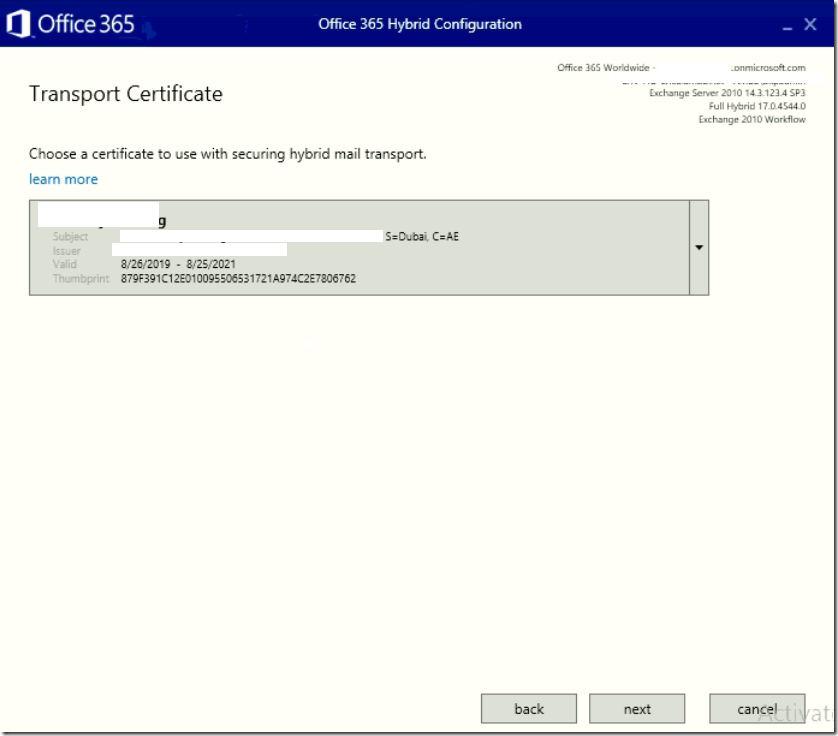Click the Transport Certificate heading
838x736 pixels.
point(126,94)
